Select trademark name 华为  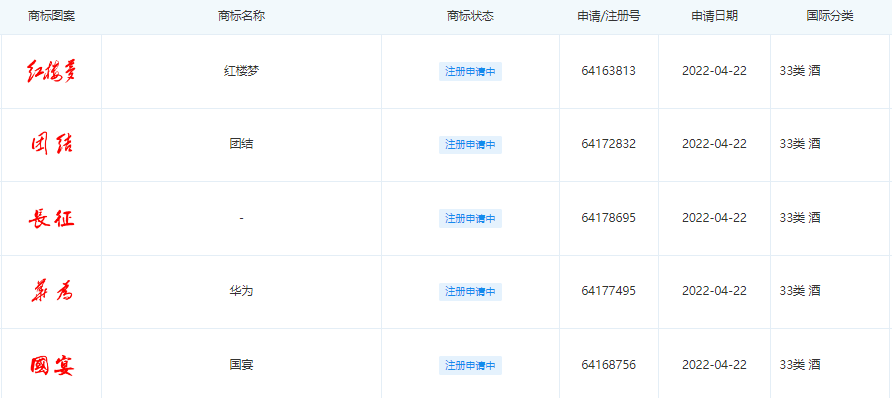coord(241,292)
